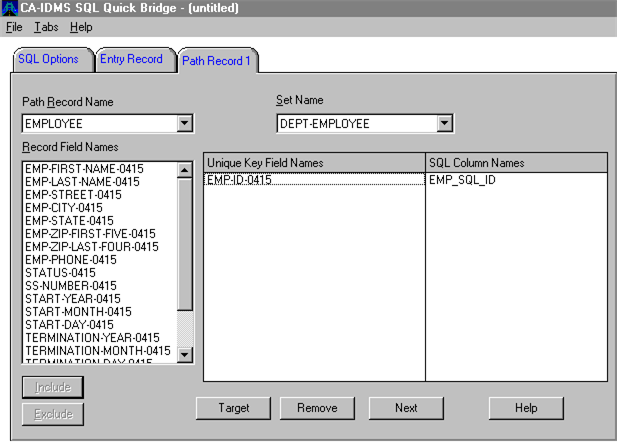Viewport: 617px width, 442px height.
Task: Select START-YEAR-0415 in the field list
Action: tap(73, 299)
